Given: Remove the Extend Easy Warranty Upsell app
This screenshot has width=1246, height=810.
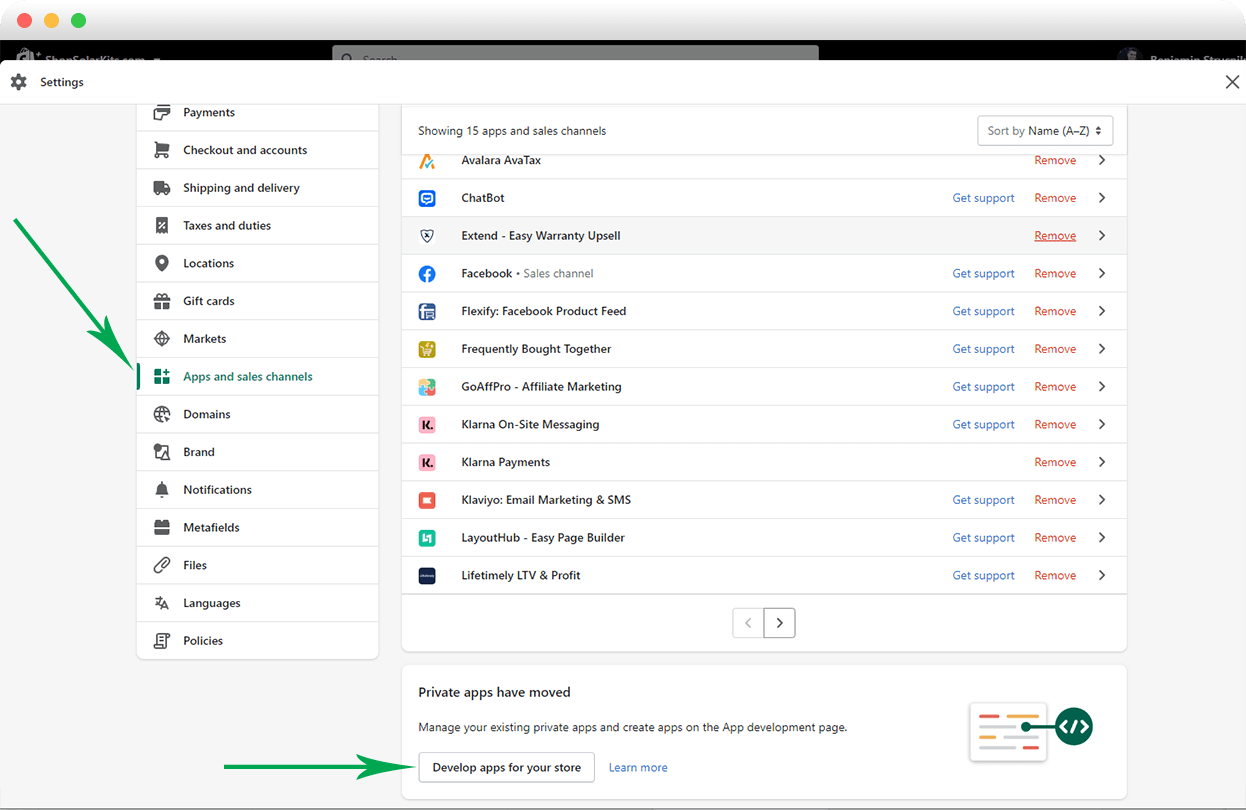Looking at the screenshot, I should [x=1055, y=236].
